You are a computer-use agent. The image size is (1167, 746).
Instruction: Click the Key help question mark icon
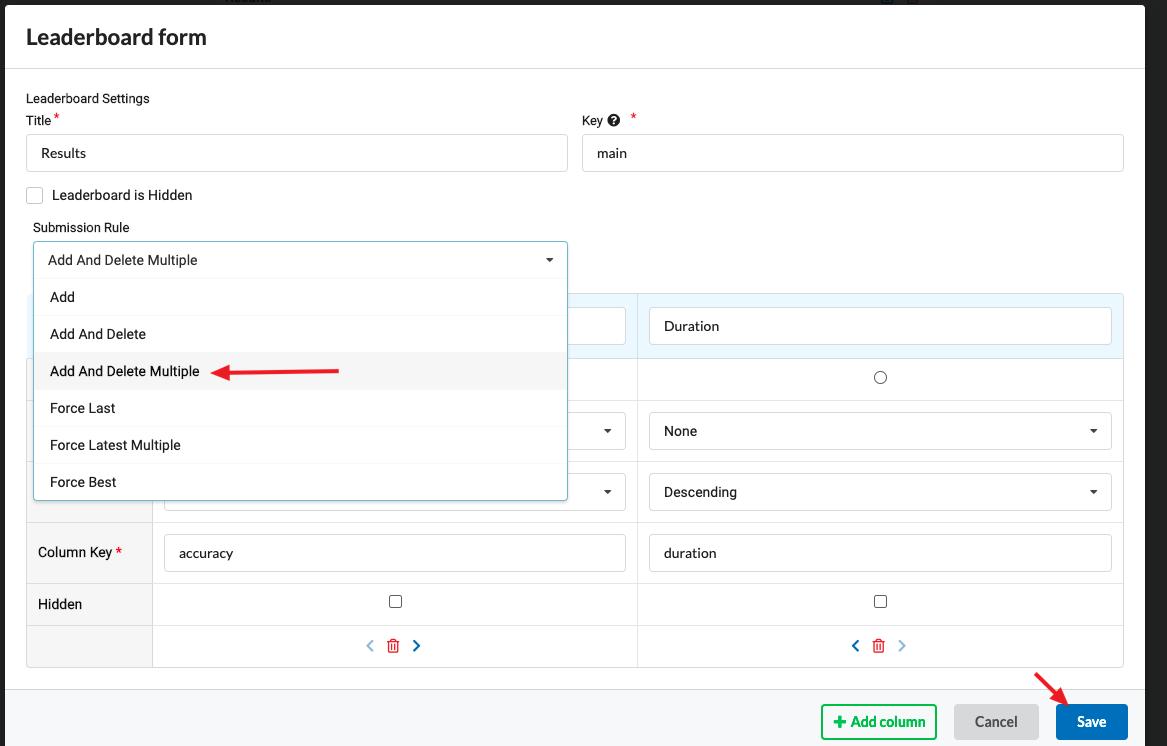pos(614,121)
